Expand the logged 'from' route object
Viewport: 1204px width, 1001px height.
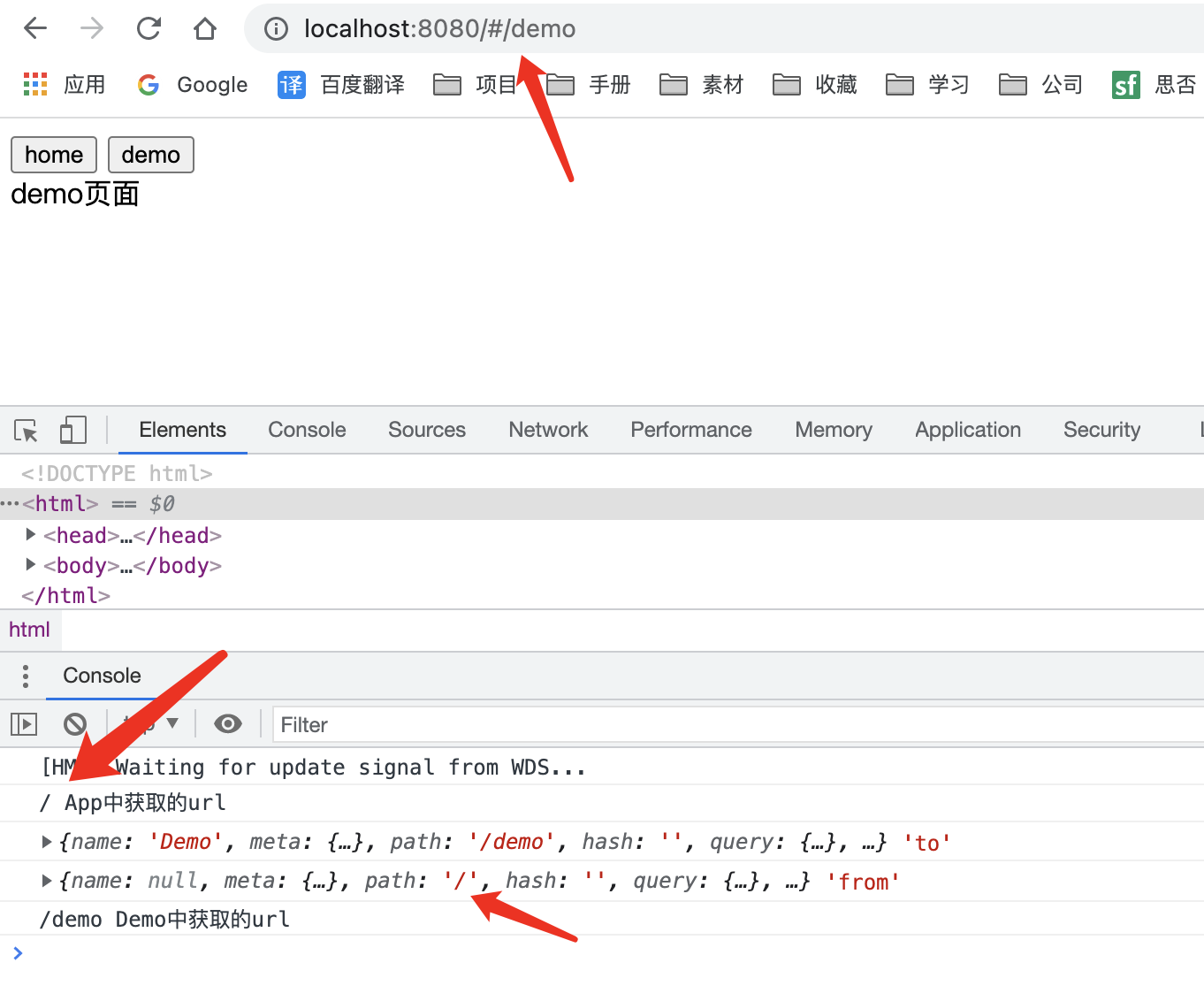(47, 881)
